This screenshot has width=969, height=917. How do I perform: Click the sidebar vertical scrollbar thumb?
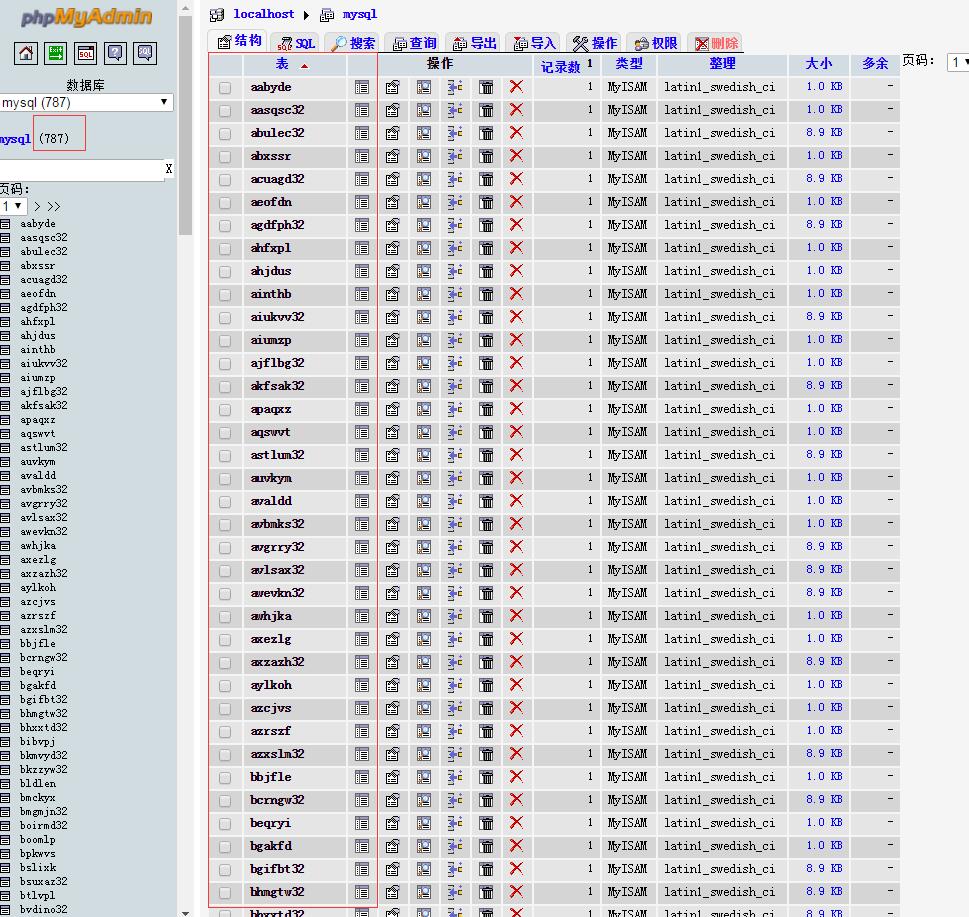coord(185,125)
